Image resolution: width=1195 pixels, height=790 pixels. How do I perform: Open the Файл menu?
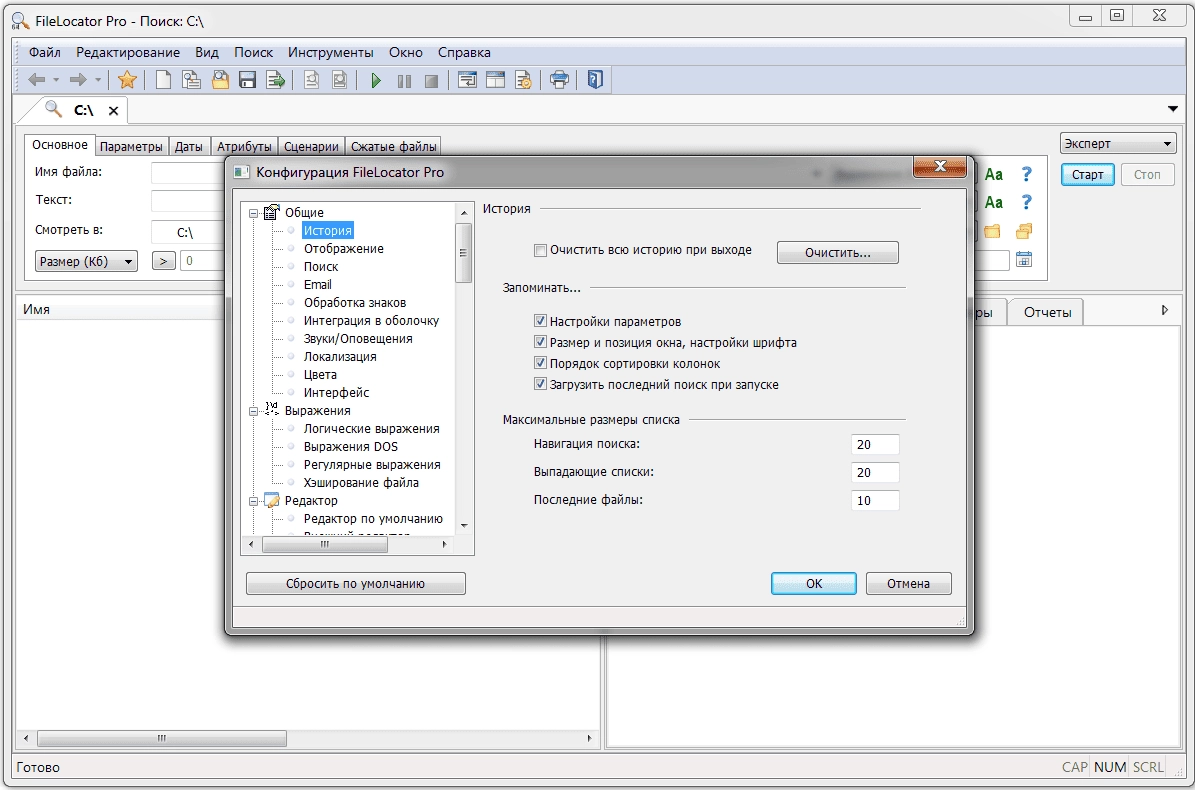[45, 53]
